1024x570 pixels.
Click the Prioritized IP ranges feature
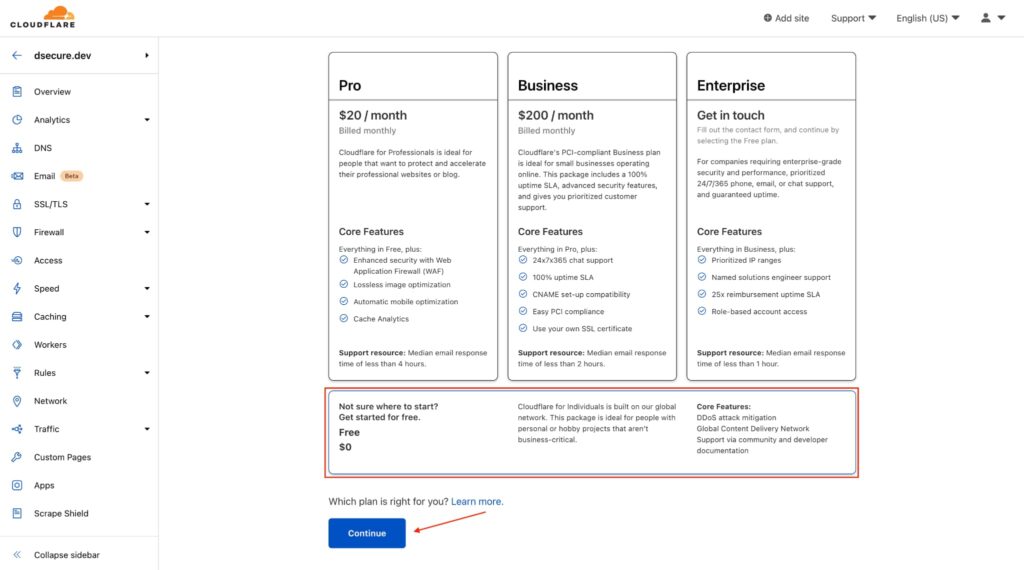tap(746, 260)
